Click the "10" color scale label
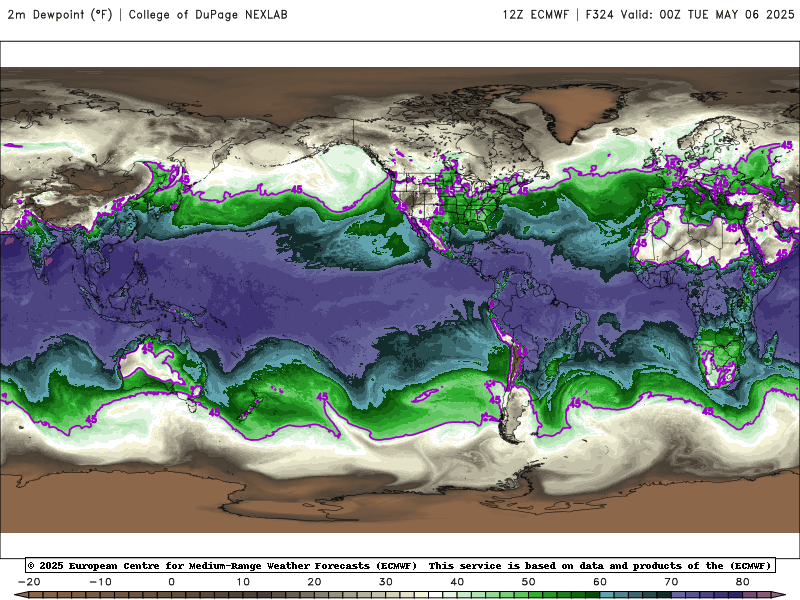The image size is (800, 600). tap(243, 582)
